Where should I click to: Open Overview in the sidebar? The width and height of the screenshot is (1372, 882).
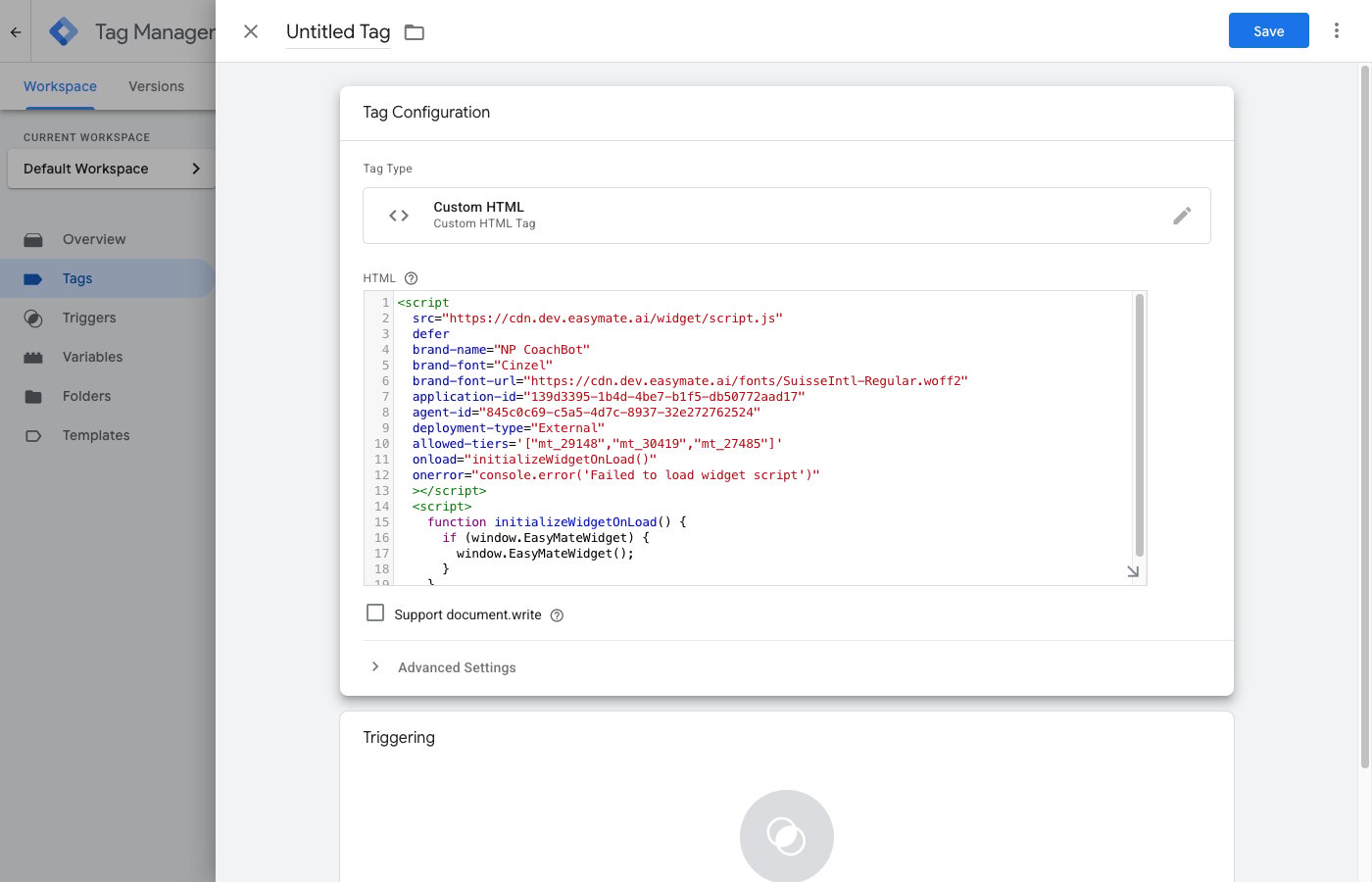(x=94, y=239)
